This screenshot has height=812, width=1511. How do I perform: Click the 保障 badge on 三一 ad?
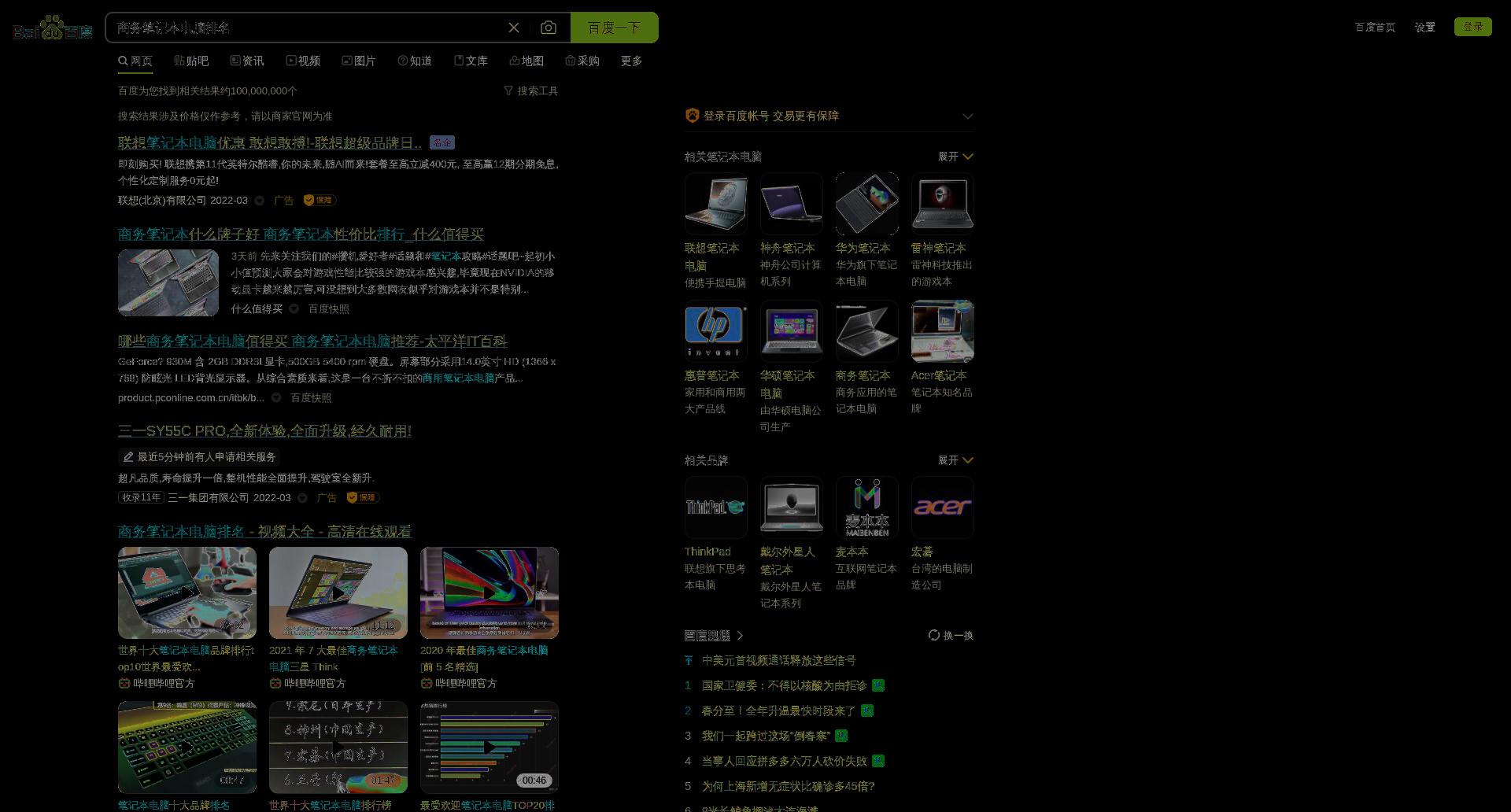363,498
